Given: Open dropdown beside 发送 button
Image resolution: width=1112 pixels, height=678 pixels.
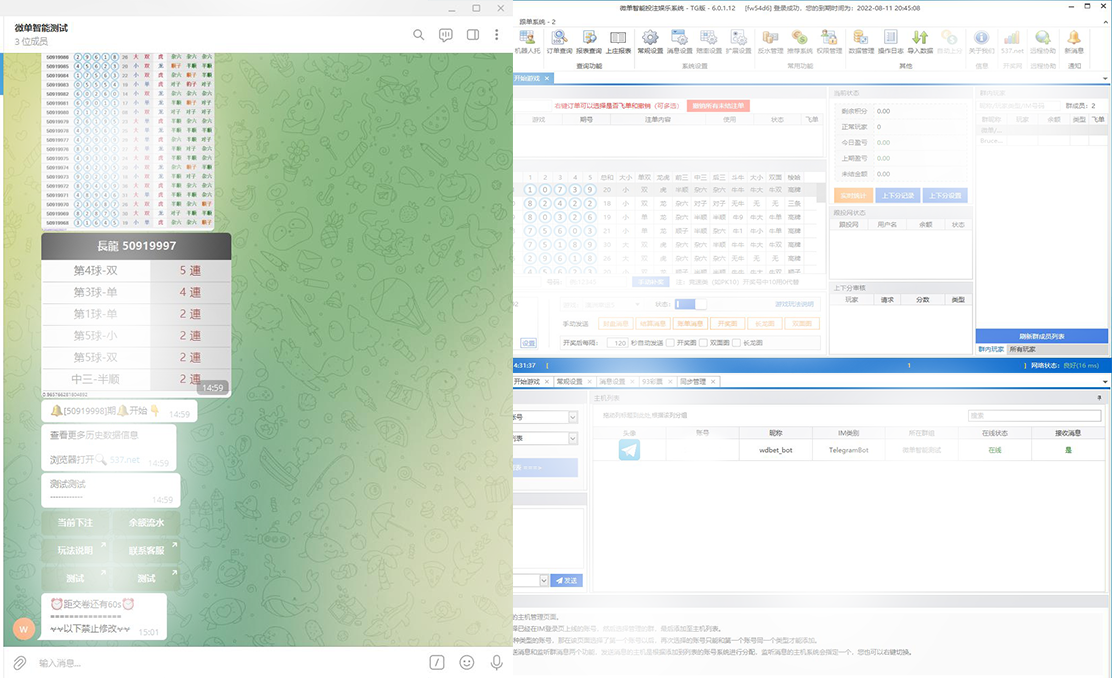Looking at the screenshot, I should (x=544, y=580).
